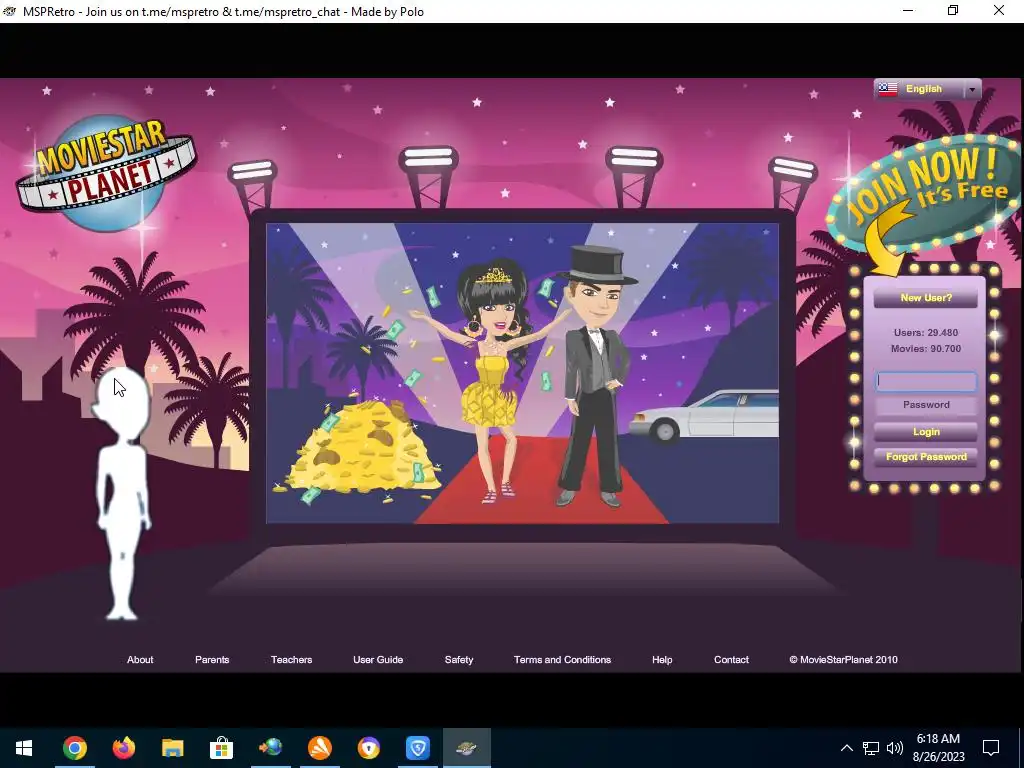1024x768 pixels.
Task: Open the Help footer link
Action: click(x=662, y=660)
